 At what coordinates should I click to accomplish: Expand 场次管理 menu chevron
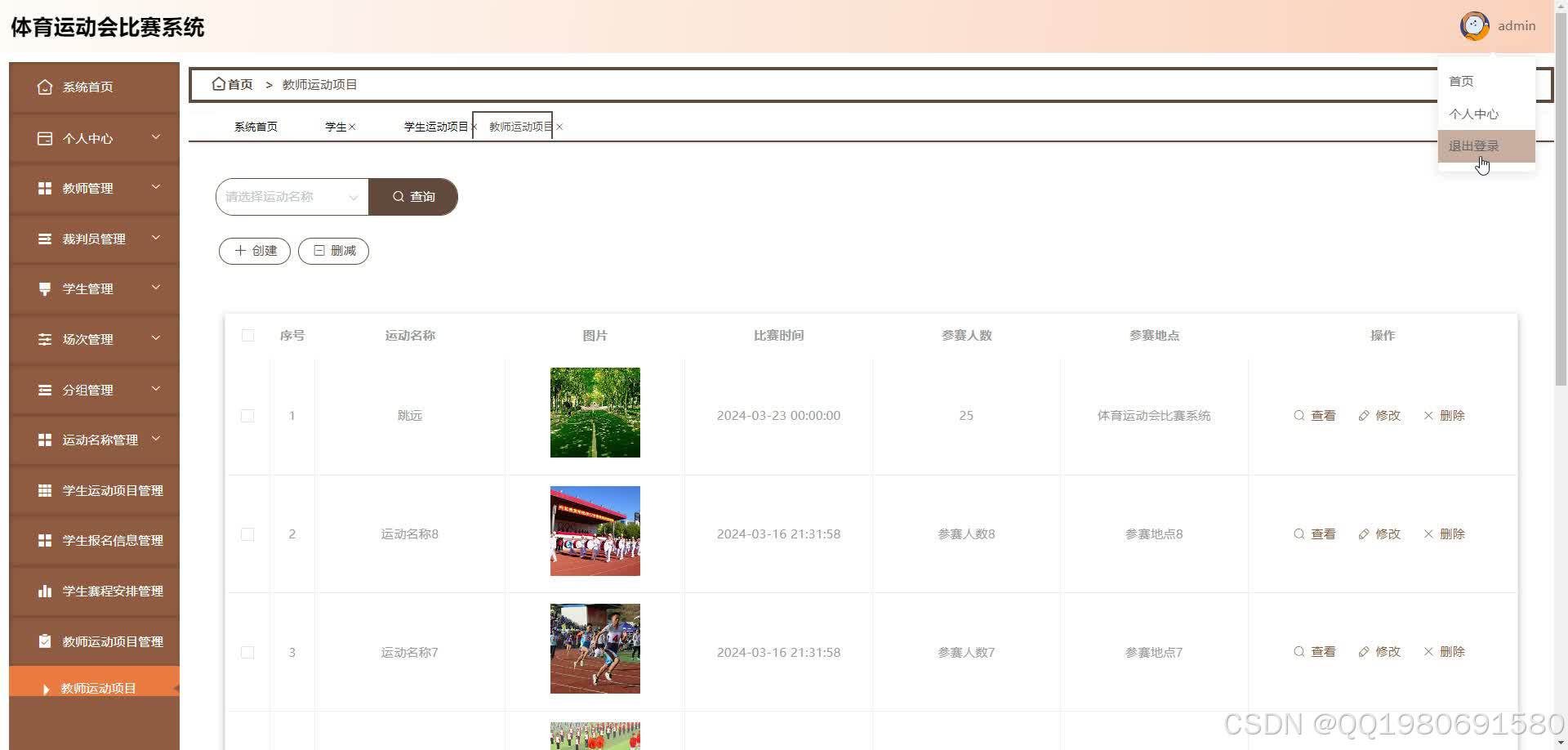155,338
